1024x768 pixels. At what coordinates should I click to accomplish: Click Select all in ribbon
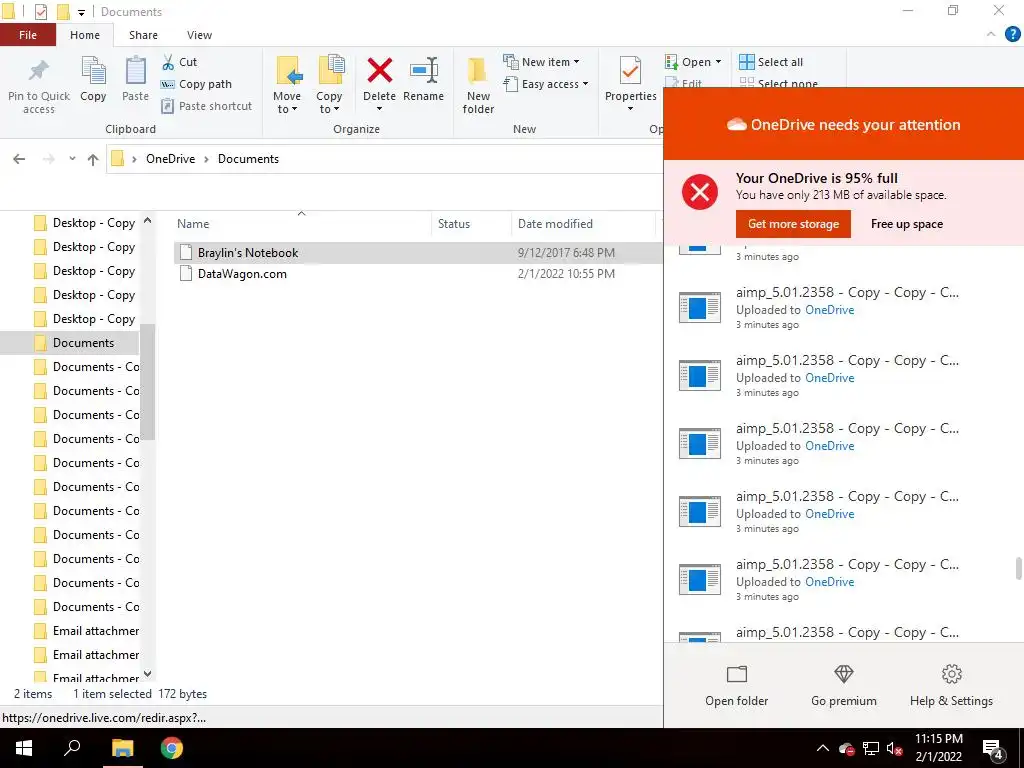point(771,62)
